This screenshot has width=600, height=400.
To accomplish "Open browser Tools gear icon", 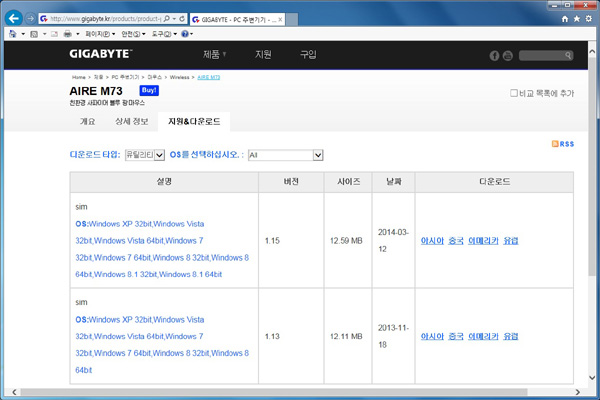I will 589,19.
